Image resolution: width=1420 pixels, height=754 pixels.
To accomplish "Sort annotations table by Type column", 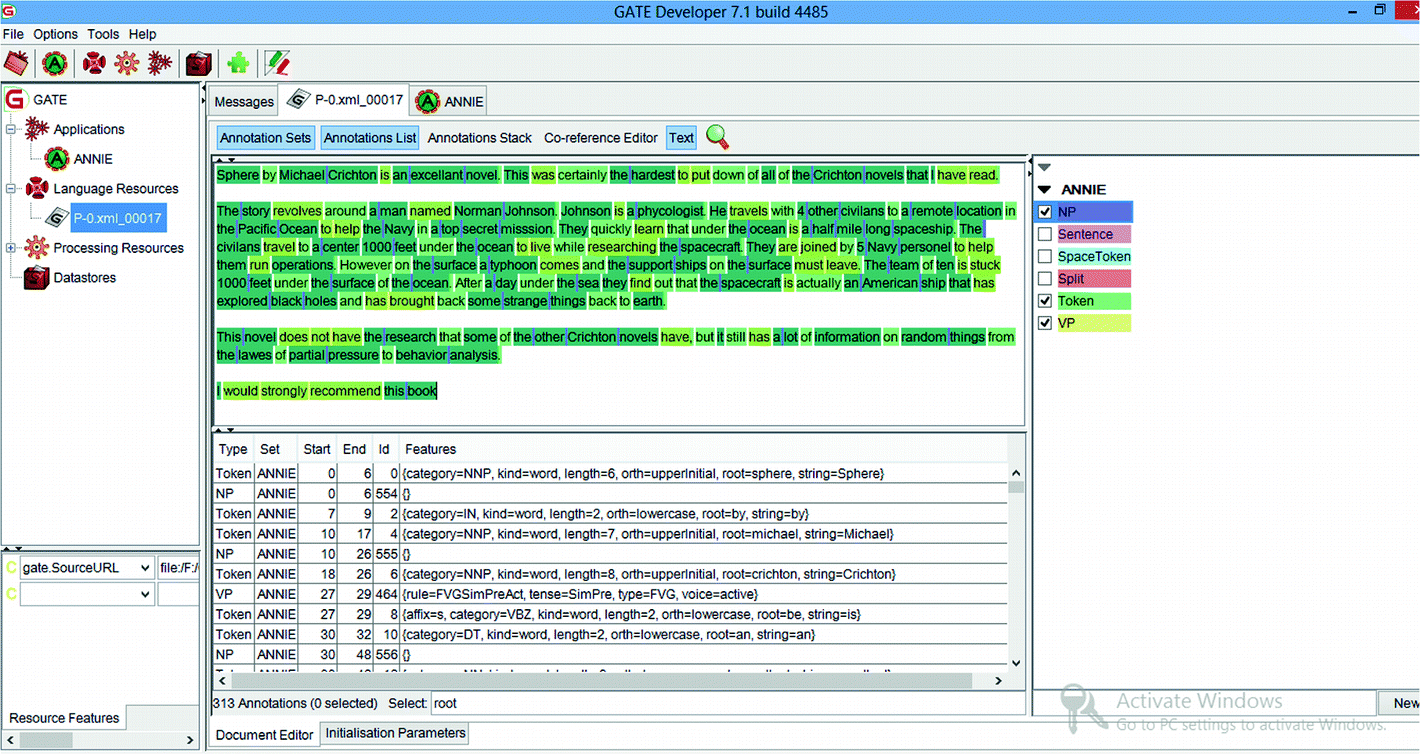I will tap(233, 449).
